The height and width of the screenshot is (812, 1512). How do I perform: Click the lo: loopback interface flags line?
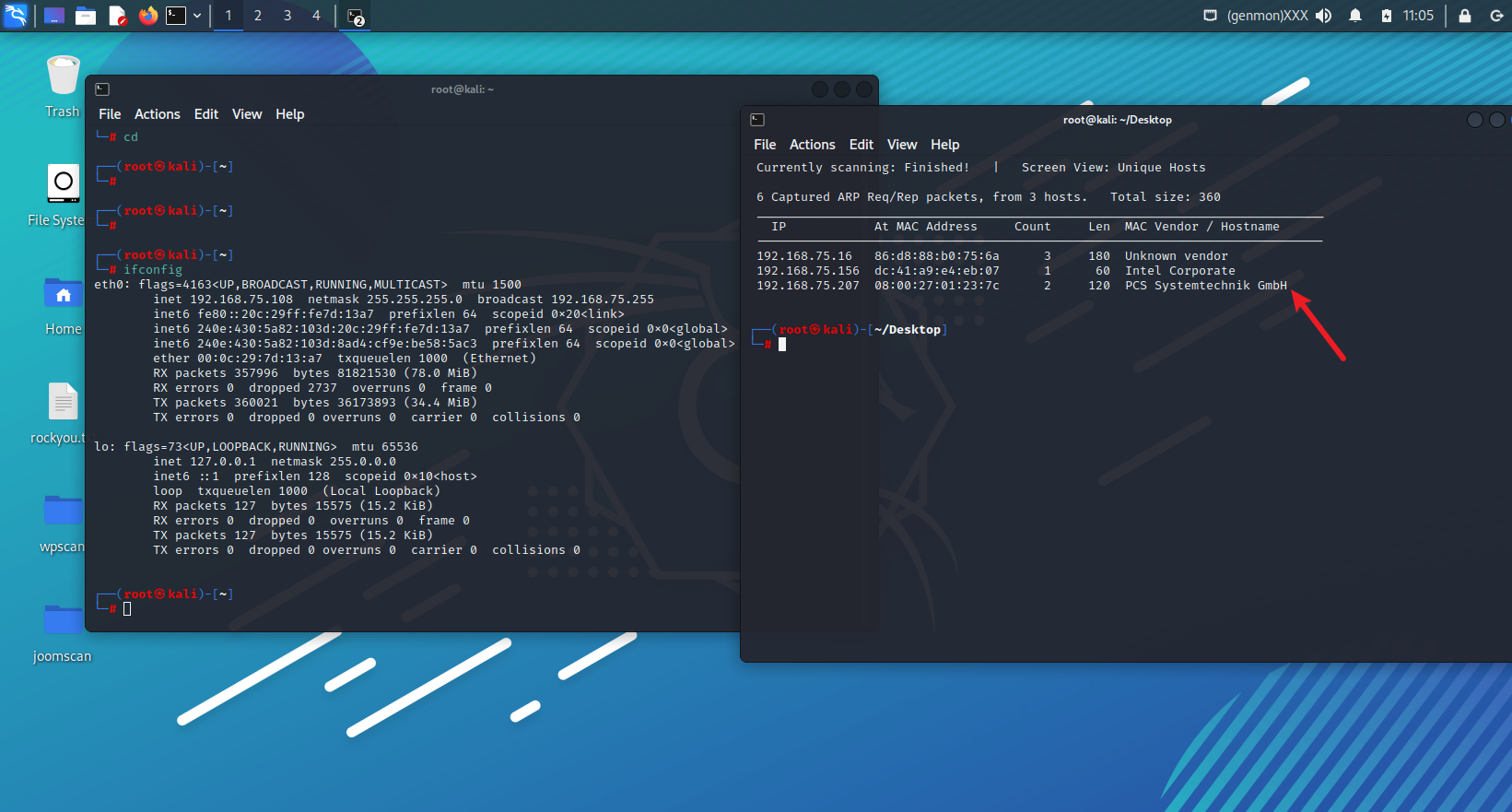click(256, 447)
